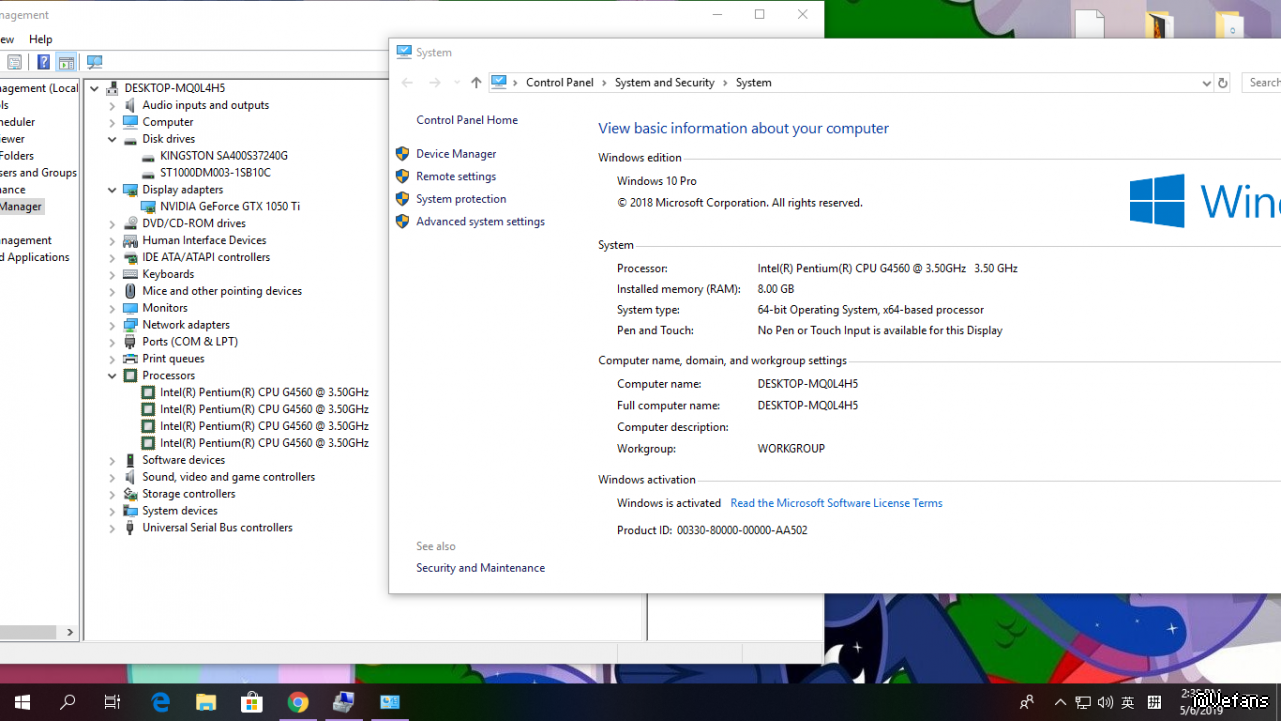Viewport: 1281px width, 721px height.
Task: Click the volume speaker icon in system tray
Action: coord(1105,702)
